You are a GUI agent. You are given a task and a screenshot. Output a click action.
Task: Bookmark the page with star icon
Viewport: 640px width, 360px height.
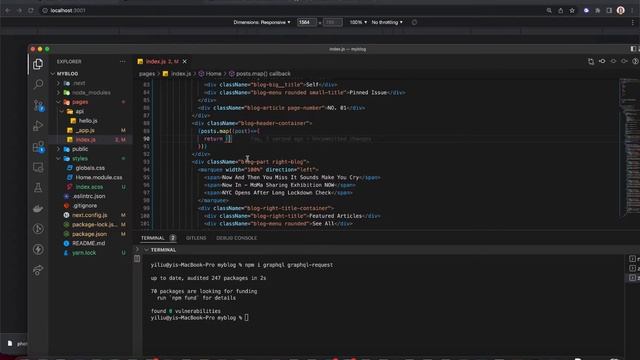[572, 11]
